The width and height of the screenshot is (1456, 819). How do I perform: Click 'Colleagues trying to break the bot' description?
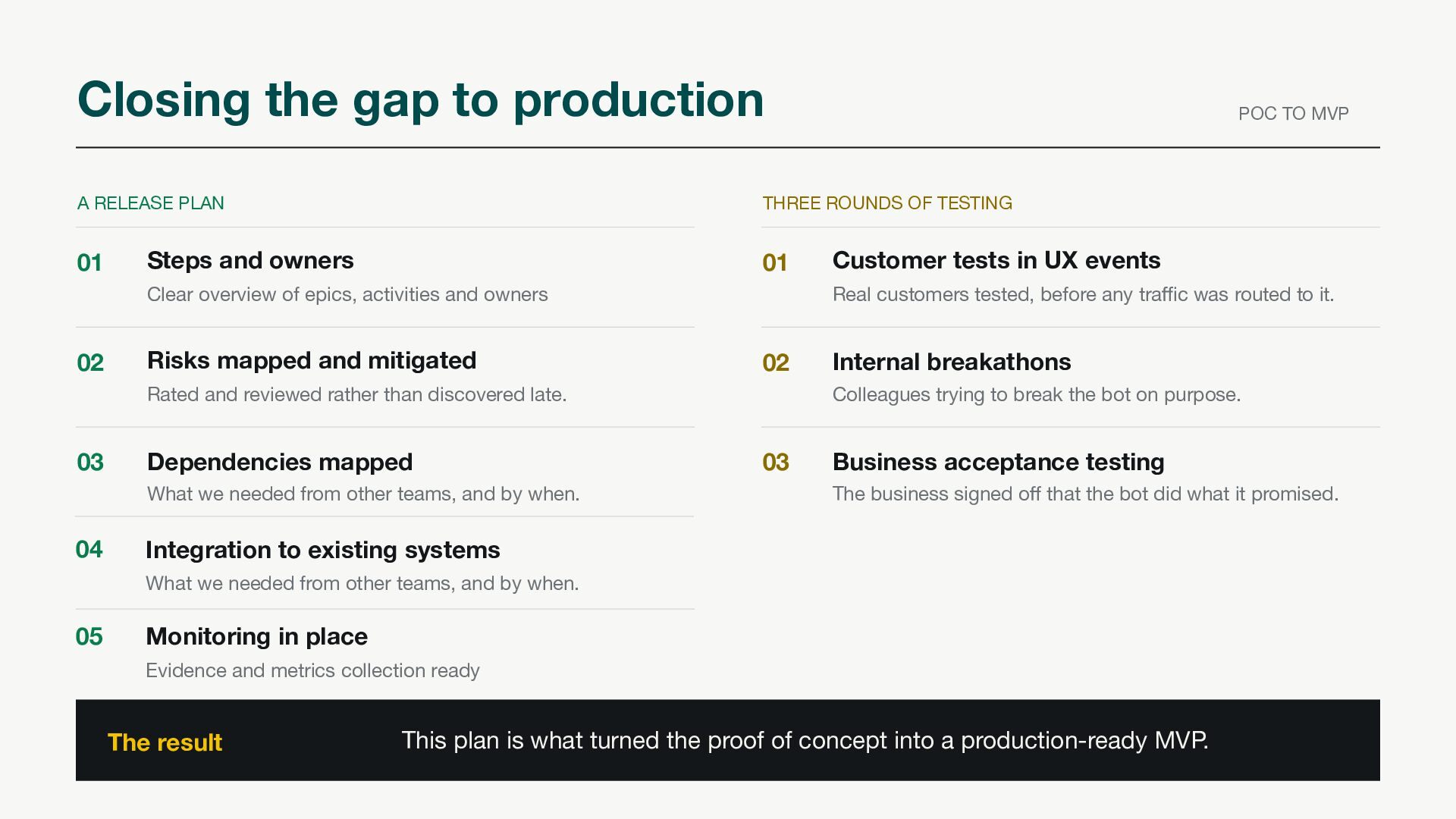[x=1037, y=394]
